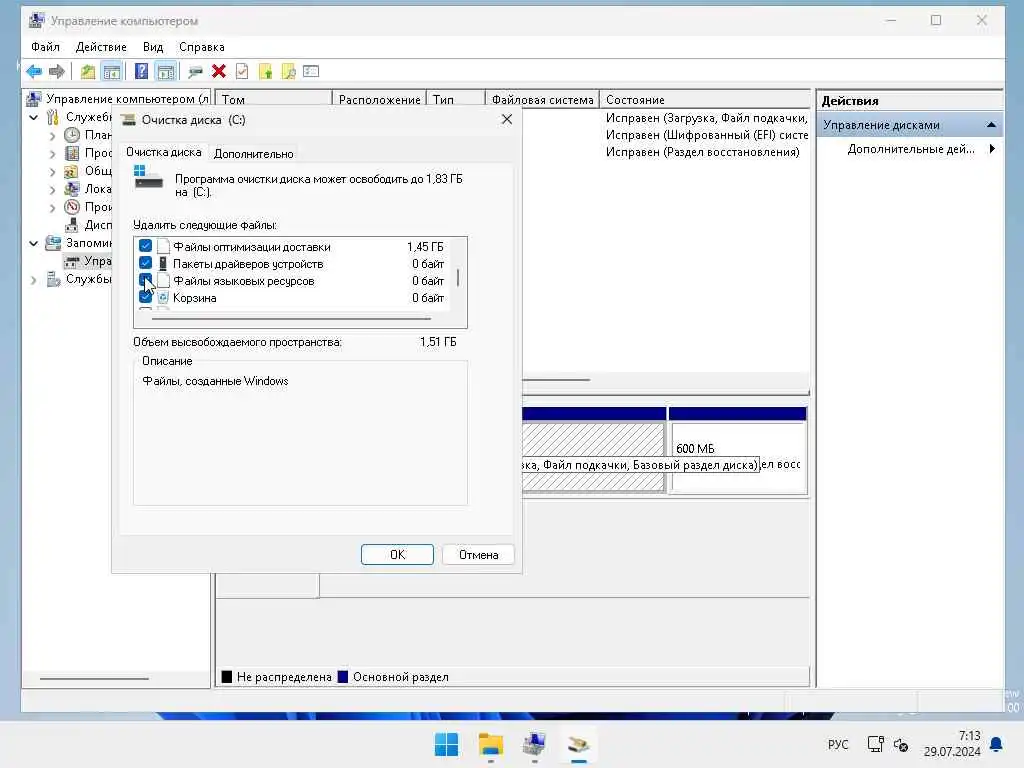Toggle the console tree pane icon

pos(112,71)
